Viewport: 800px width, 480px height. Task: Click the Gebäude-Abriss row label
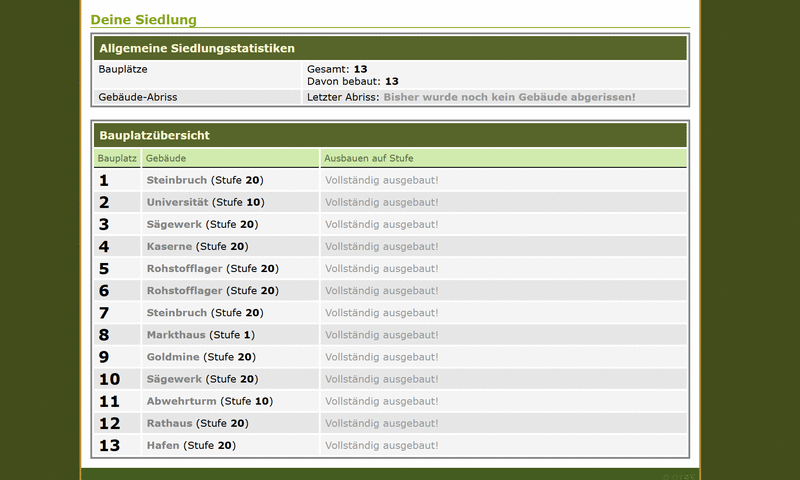click(138, 97)
